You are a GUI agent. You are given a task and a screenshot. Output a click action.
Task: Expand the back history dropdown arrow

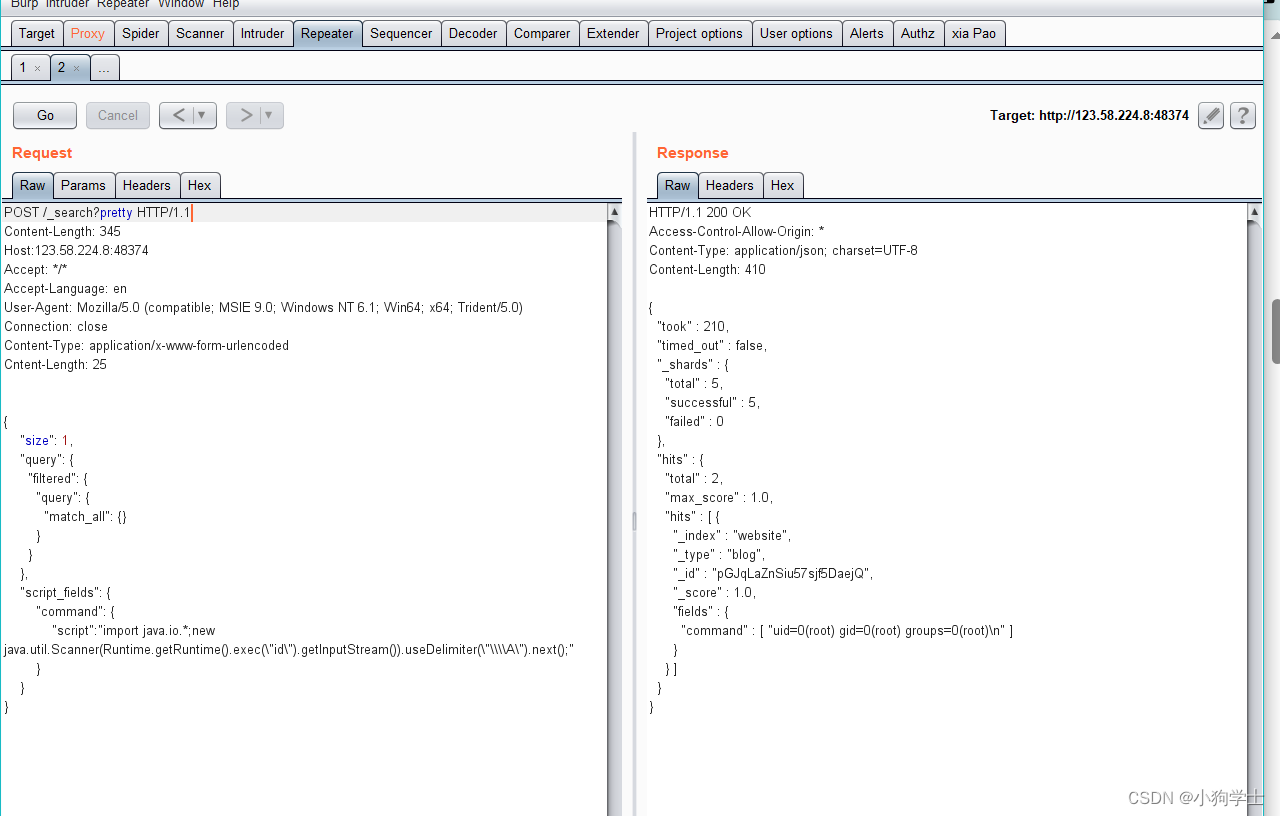pyautogui.click(x=203, y=115)
